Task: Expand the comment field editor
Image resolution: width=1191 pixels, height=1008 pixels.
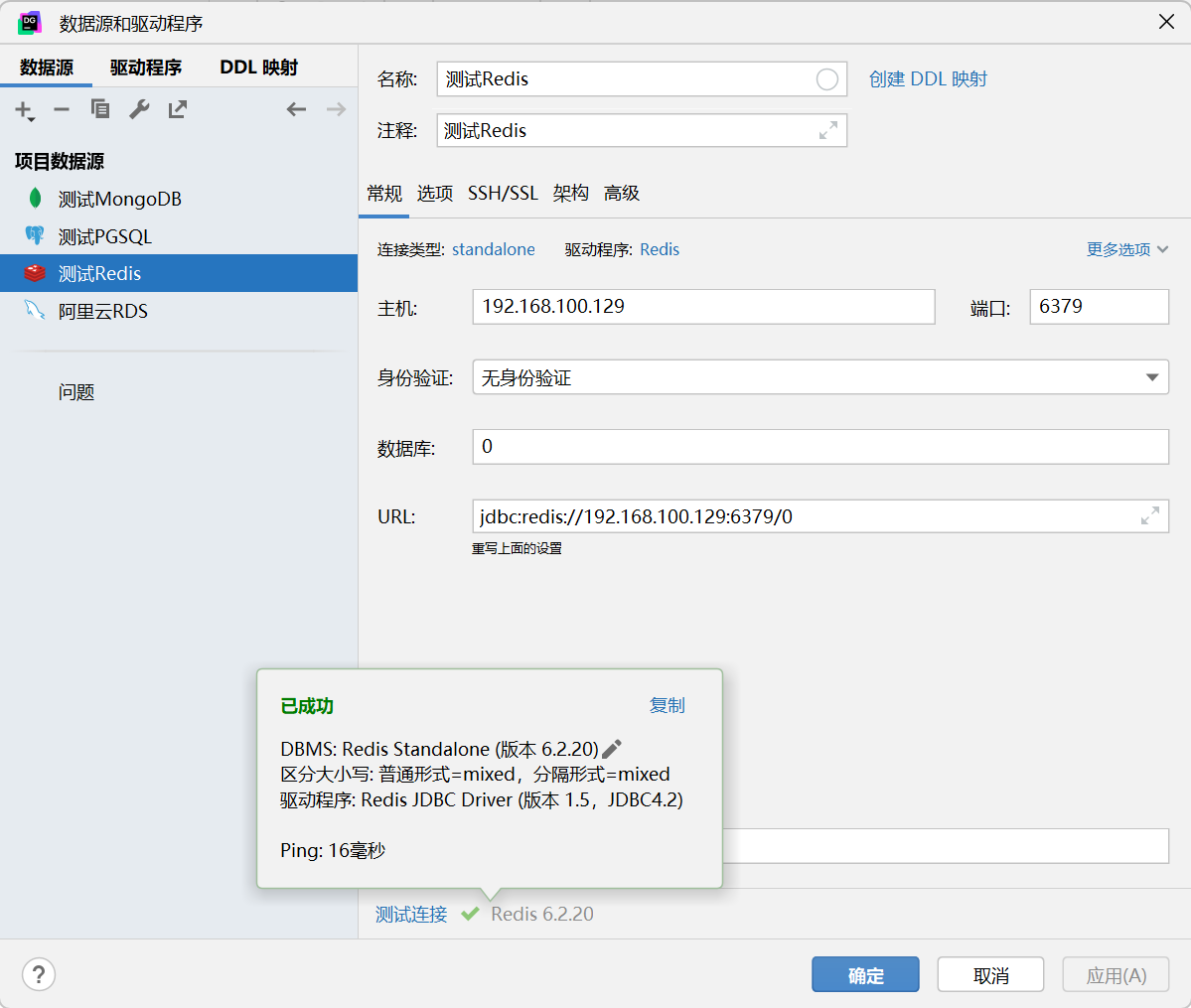Action: tap(828, 131)
